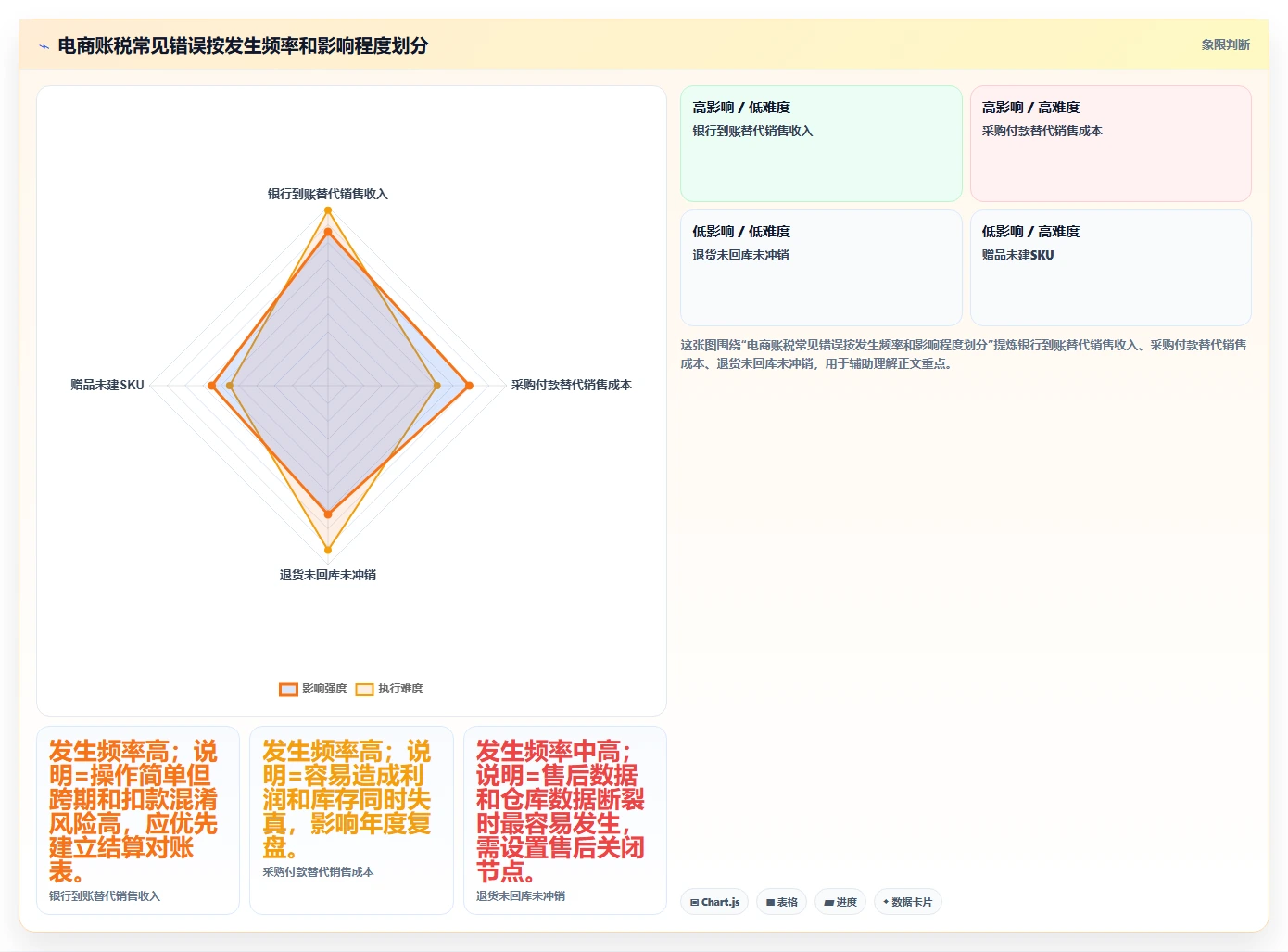This screenshot has width=1288, height=952.
Task: Click the 影响强度 legend color box
Action: [288, 689]
